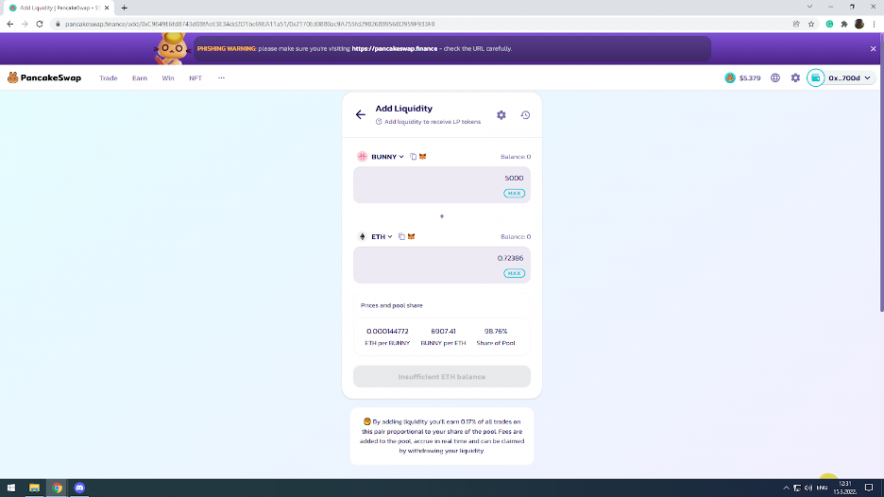This screenshot has height=497, width=884.
Task: Click MAX under the ETH amount
Action: click(514, 273)
